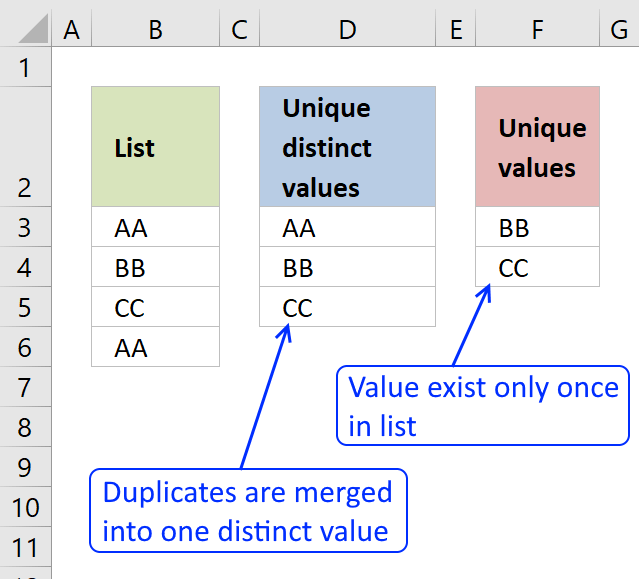The image size is (639, 579).
Task: Click cell B4 containing BB
Action: point(155,268)
